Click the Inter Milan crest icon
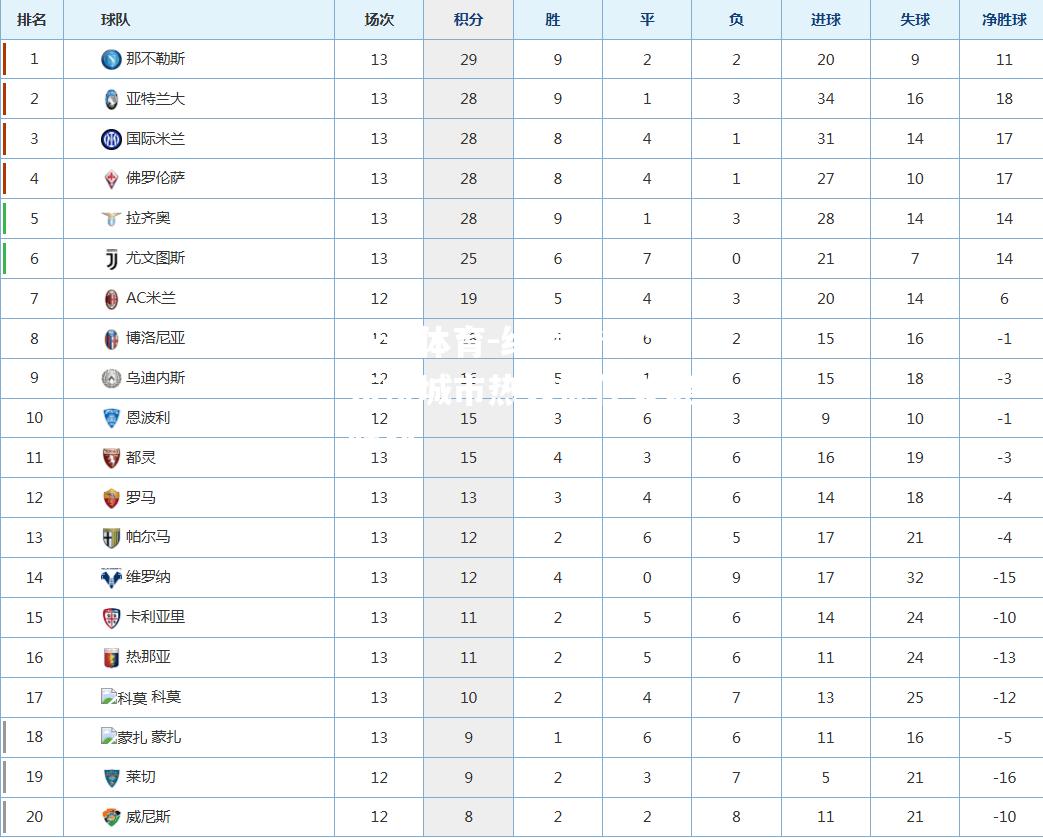 coord(111,139)
